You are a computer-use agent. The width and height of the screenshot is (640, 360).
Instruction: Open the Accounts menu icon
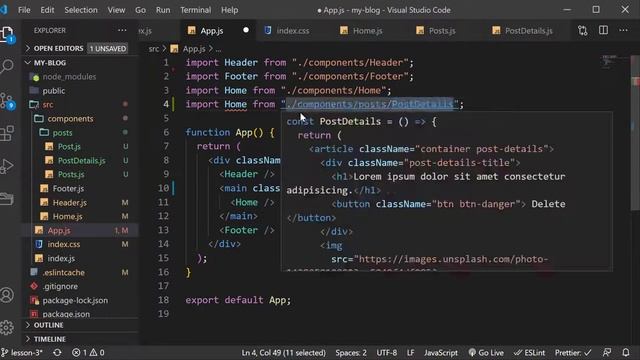pos(7,295)
